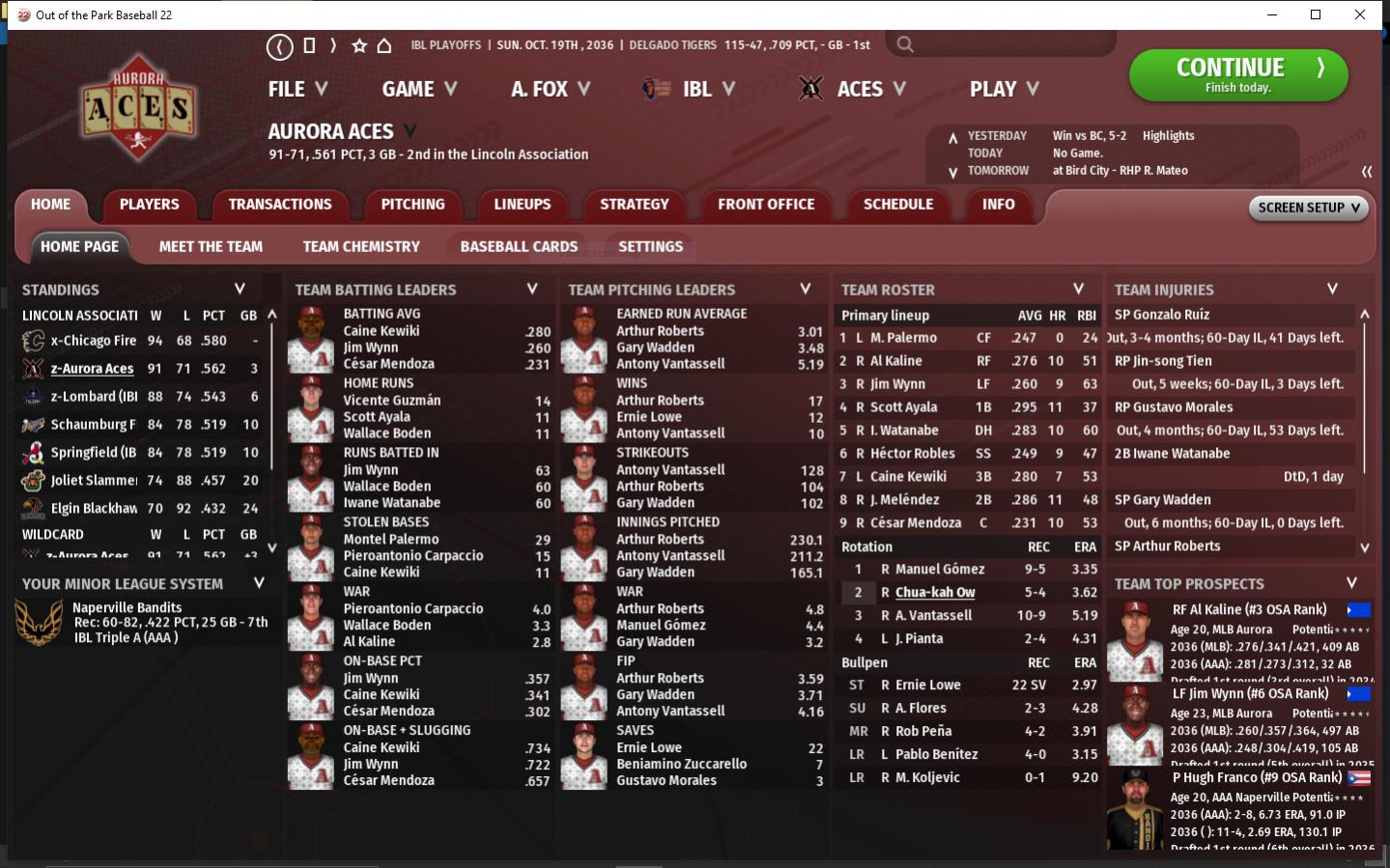
Task: Open the MEET THE TEAM subtab
Action: pyautogui.click(x=211, y=247)
